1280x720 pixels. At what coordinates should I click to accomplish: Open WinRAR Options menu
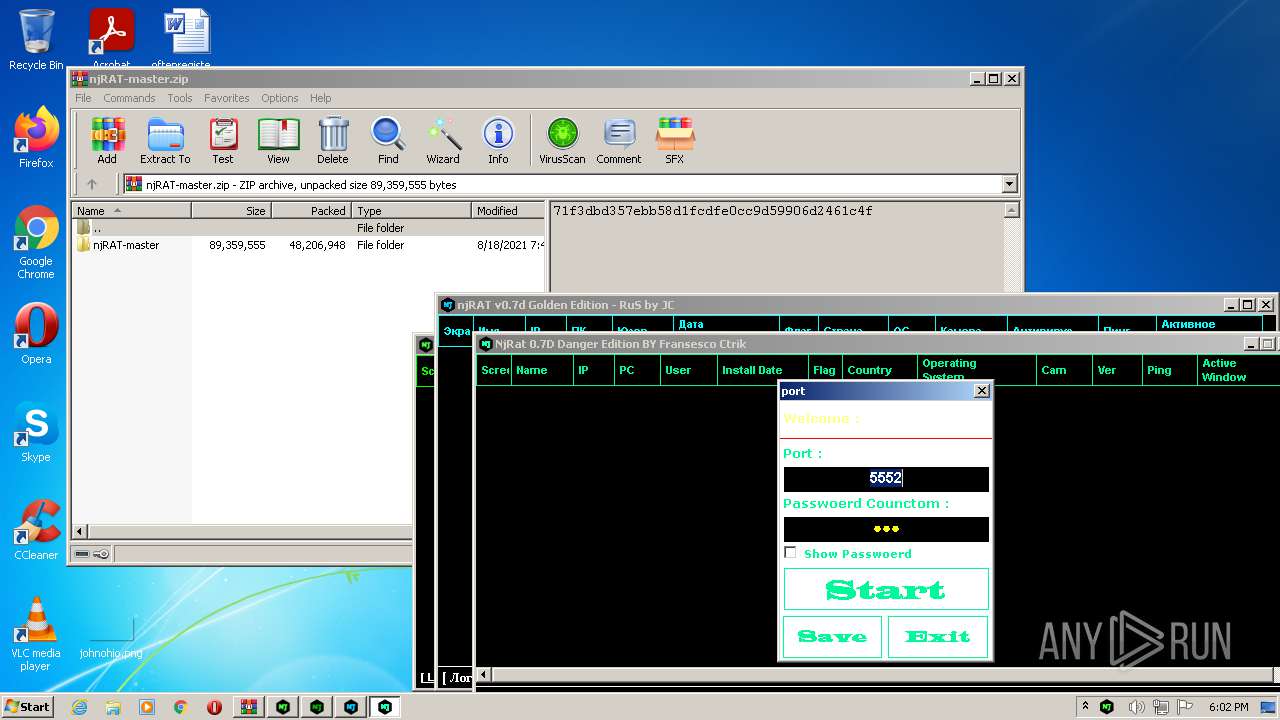click(280, 98)
